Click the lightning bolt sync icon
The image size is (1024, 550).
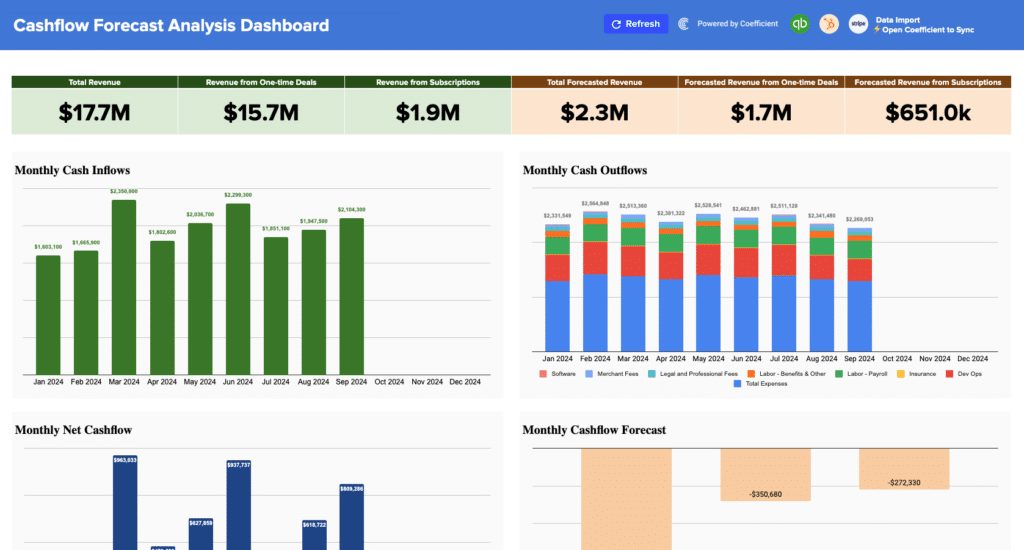tap(877, 30)
